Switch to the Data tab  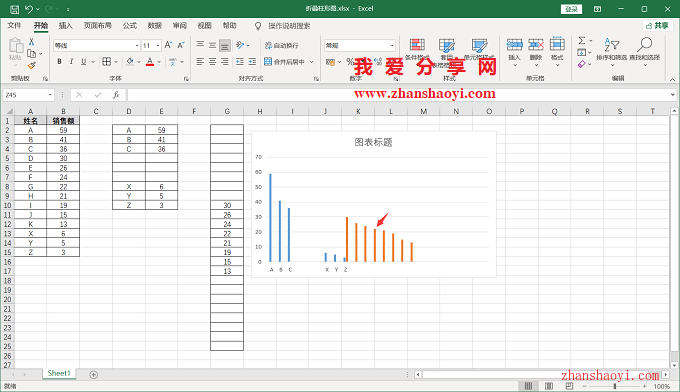point(154,26)
